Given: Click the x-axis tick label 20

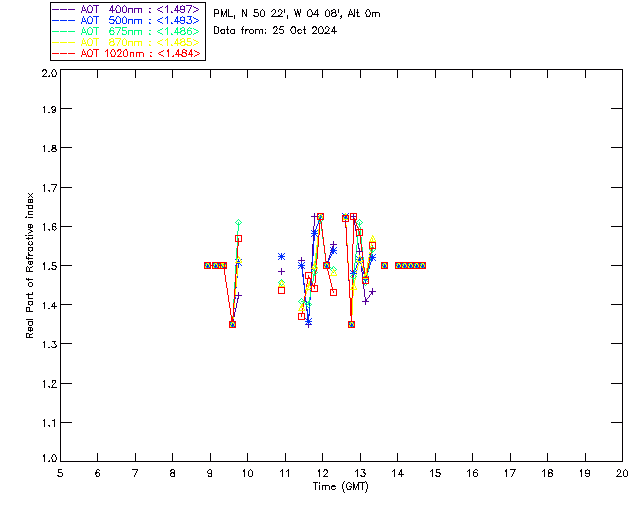Looking at the screenshot, I should click(x=622, y=473).
